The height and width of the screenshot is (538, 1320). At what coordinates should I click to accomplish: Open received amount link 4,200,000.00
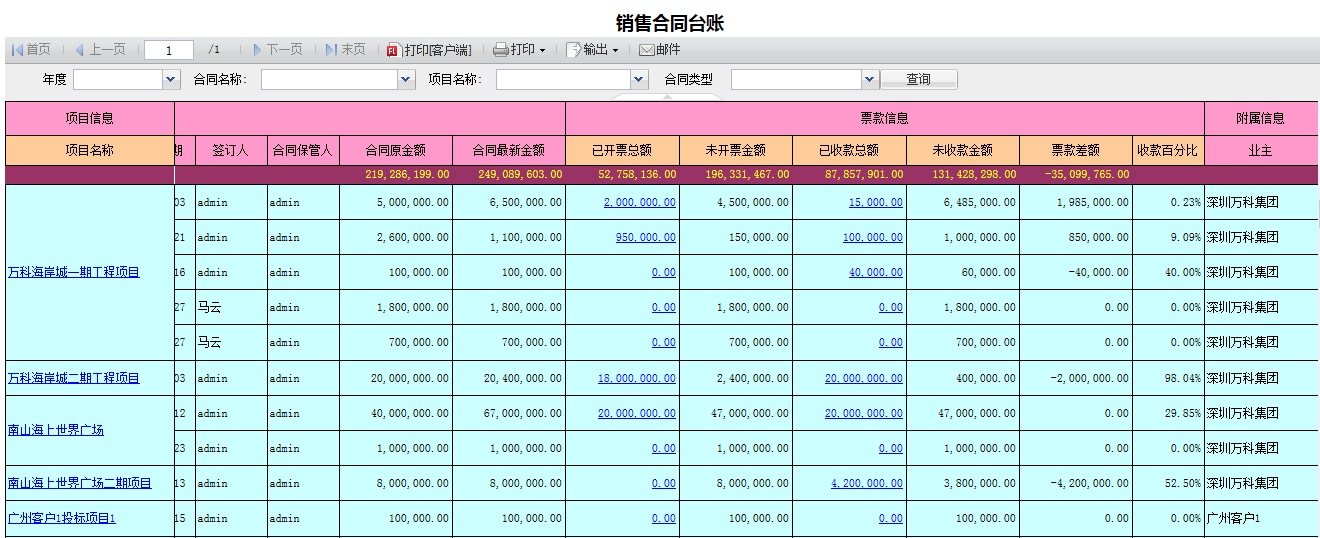click(x=867, y=483)
